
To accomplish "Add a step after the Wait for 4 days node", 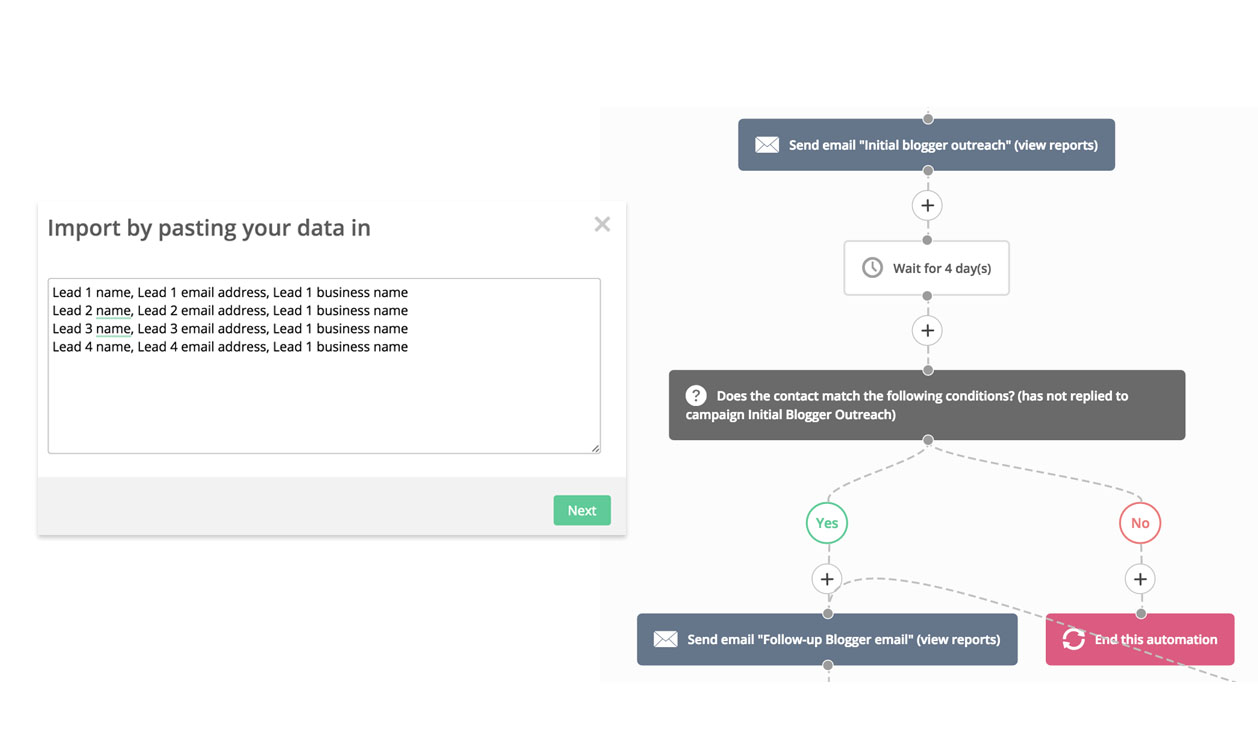I will [927, 330].
